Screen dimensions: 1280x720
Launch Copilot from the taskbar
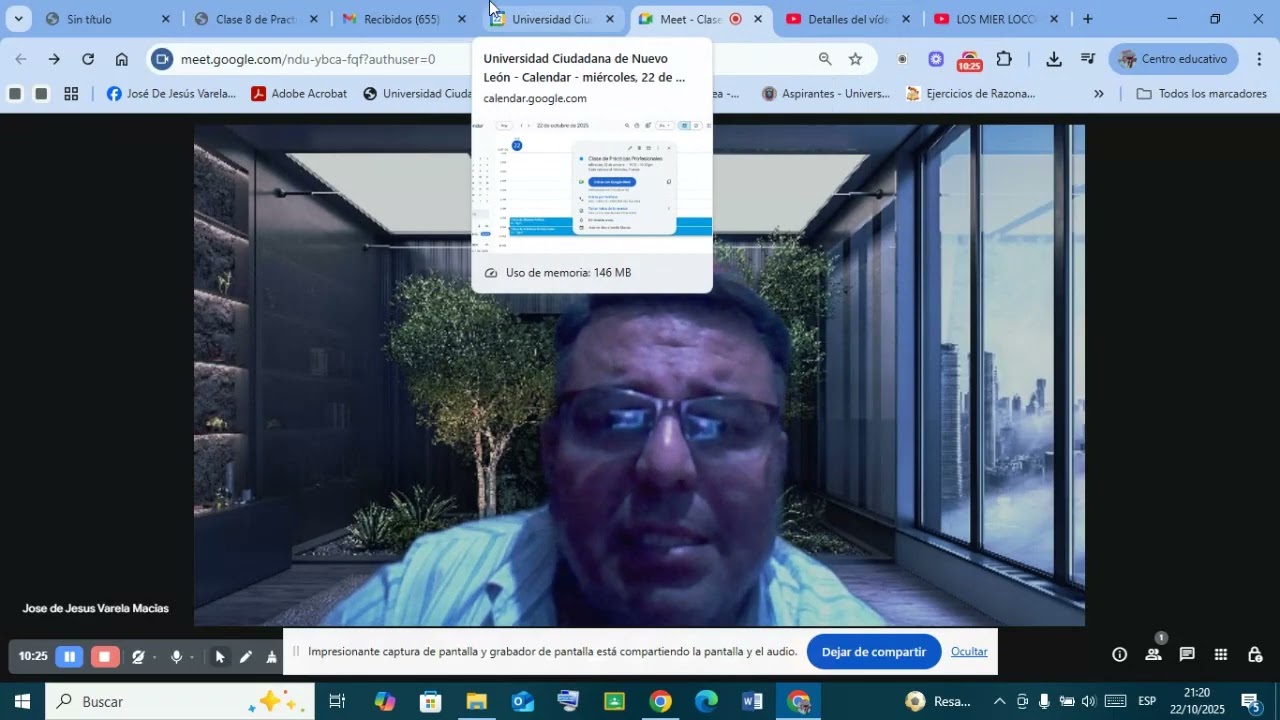coord(385,702)
